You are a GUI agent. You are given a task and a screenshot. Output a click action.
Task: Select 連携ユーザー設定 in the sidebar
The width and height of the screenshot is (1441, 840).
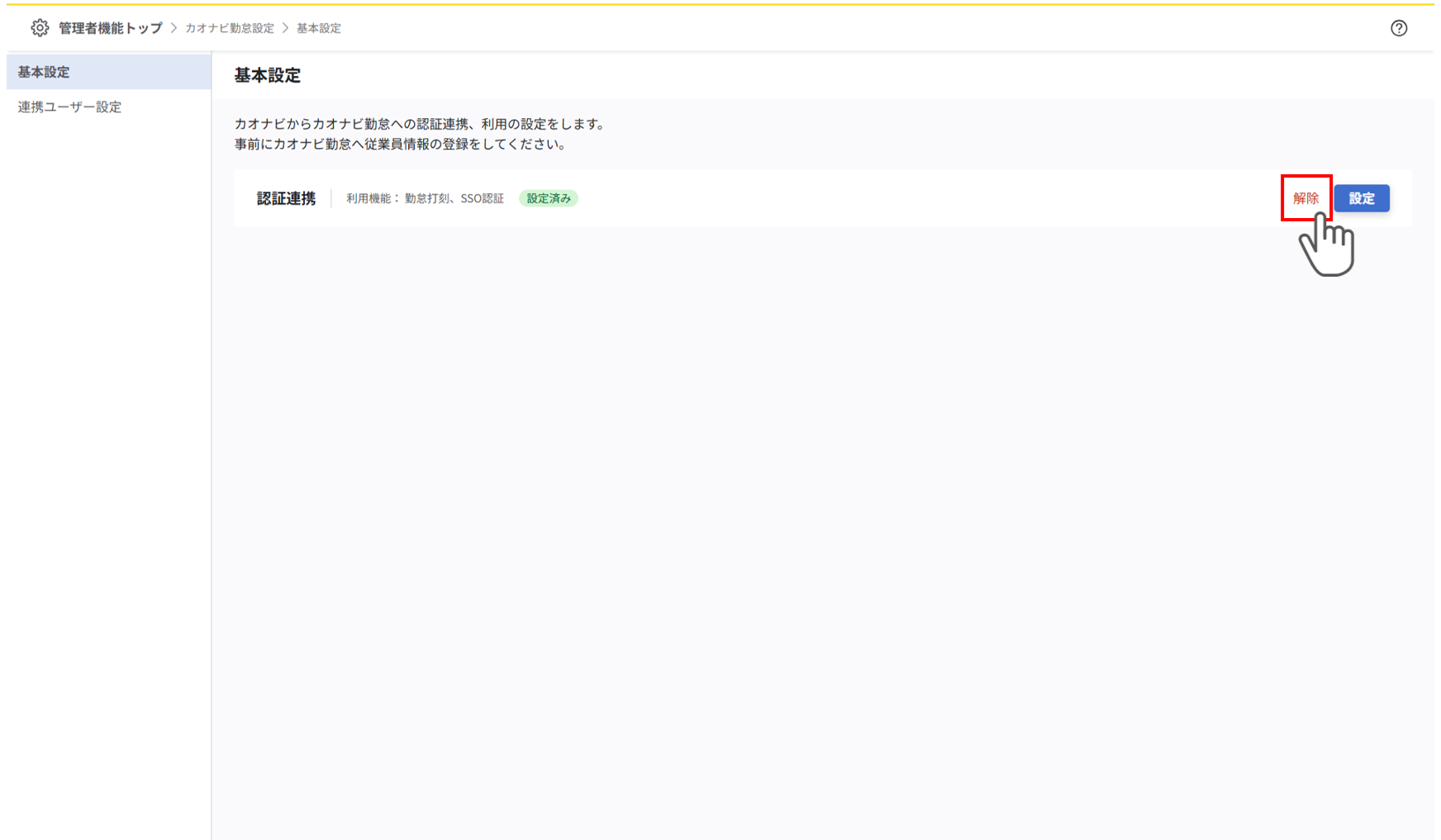pyautogui.click(x=69, y=107)
